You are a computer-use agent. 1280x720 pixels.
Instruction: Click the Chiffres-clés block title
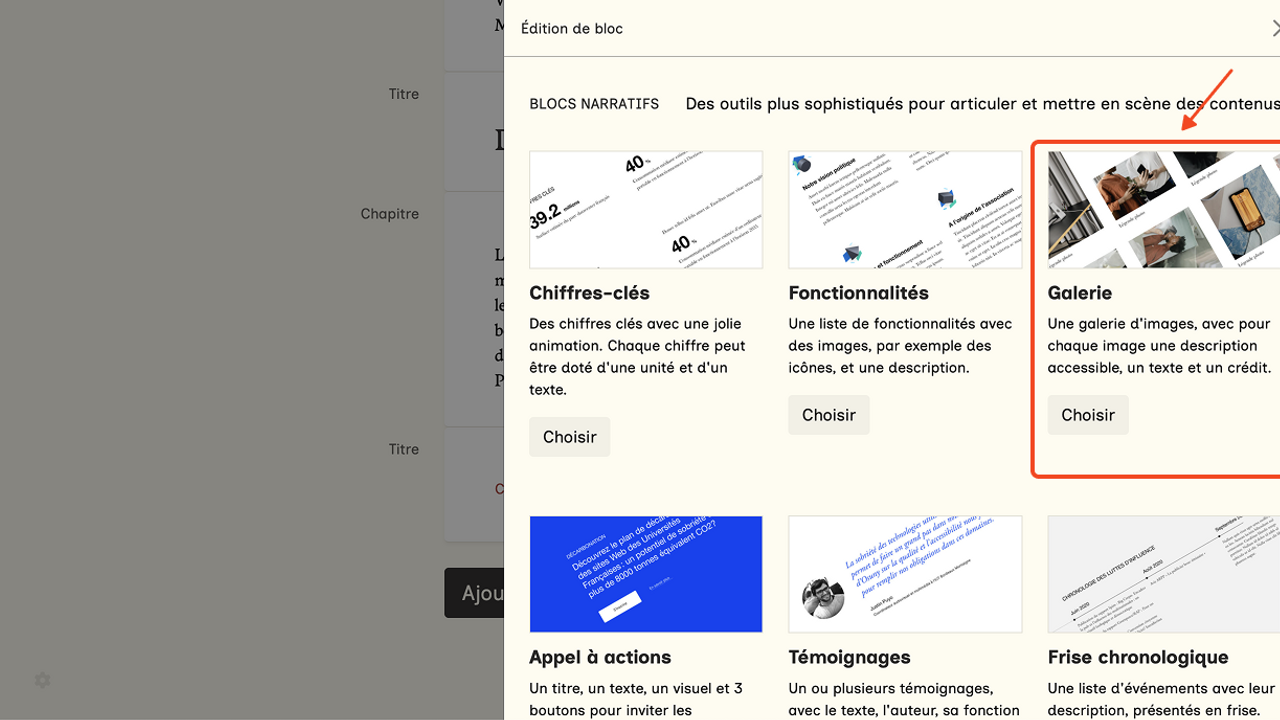click(x=589, y=293)
